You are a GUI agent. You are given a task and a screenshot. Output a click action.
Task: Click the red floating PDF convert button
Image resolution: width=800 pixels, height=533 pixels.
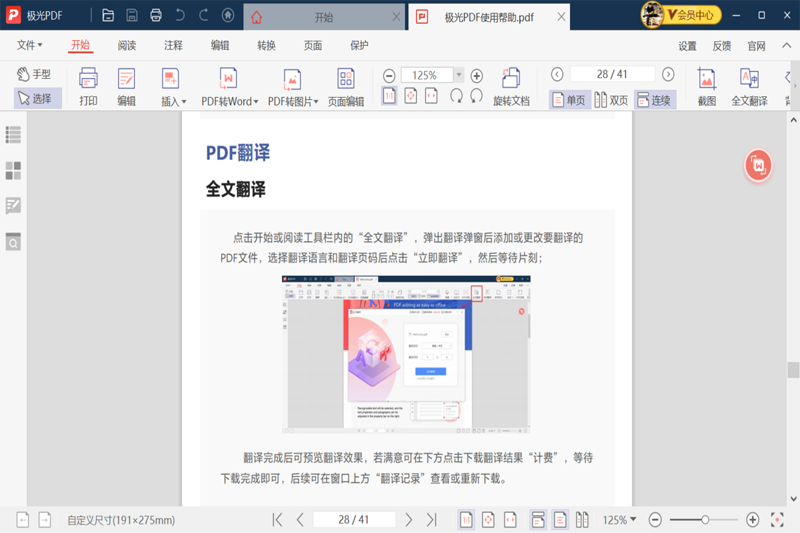(x=758, y=165)
